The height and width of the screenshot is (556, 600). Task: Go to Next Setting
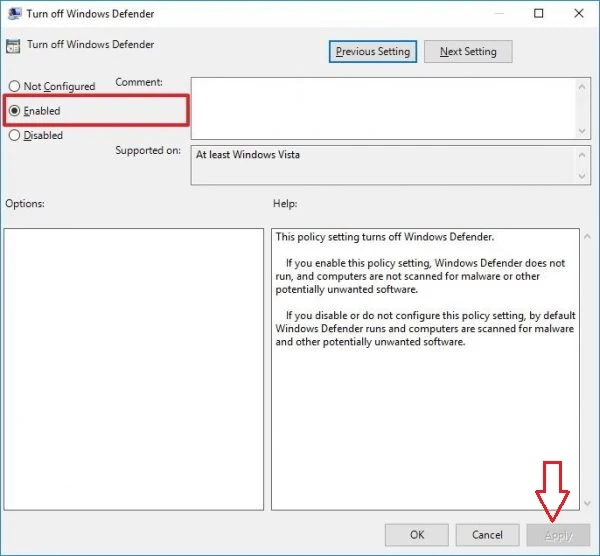[x=468, y=51]
